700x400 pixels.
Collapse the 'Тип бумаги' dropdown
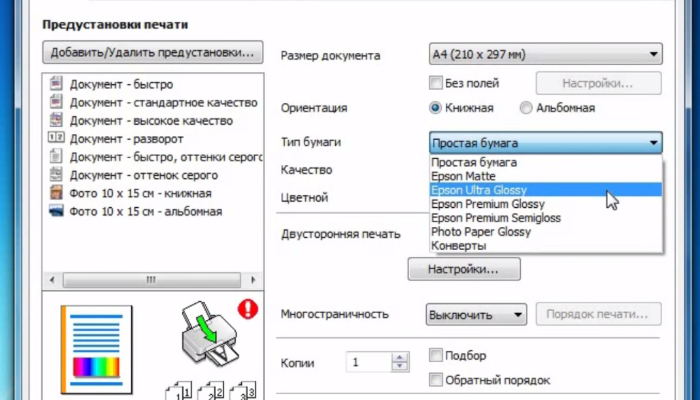(x=546, y=143)
